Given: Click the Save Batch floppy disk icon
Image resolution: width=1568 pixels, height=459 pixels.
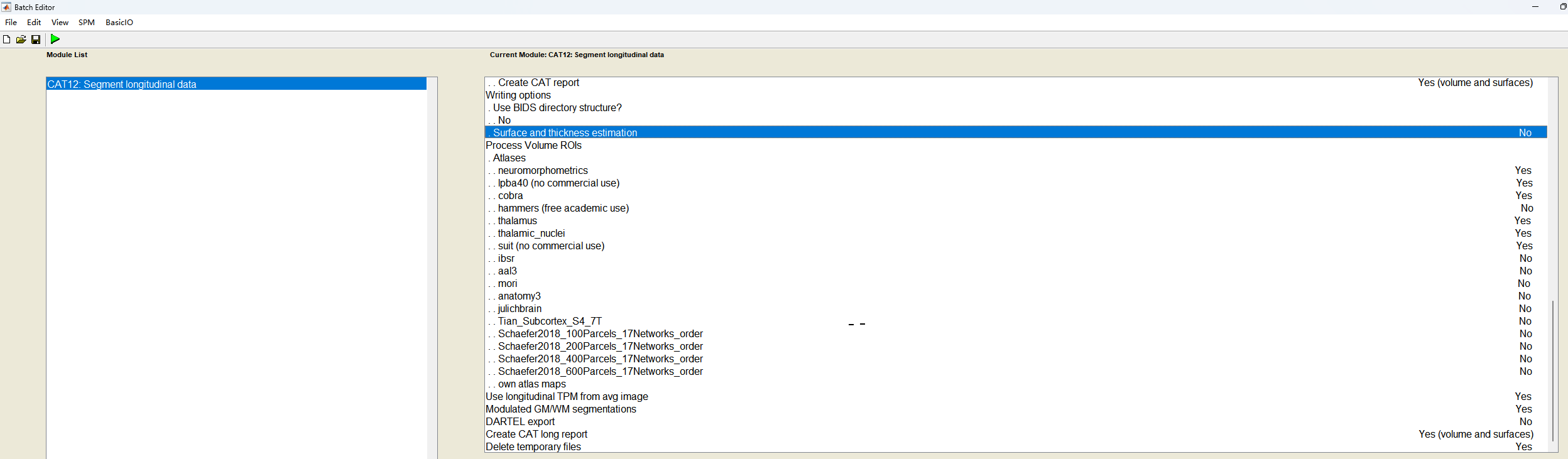Looking at the screenshot, I should 36,40.
